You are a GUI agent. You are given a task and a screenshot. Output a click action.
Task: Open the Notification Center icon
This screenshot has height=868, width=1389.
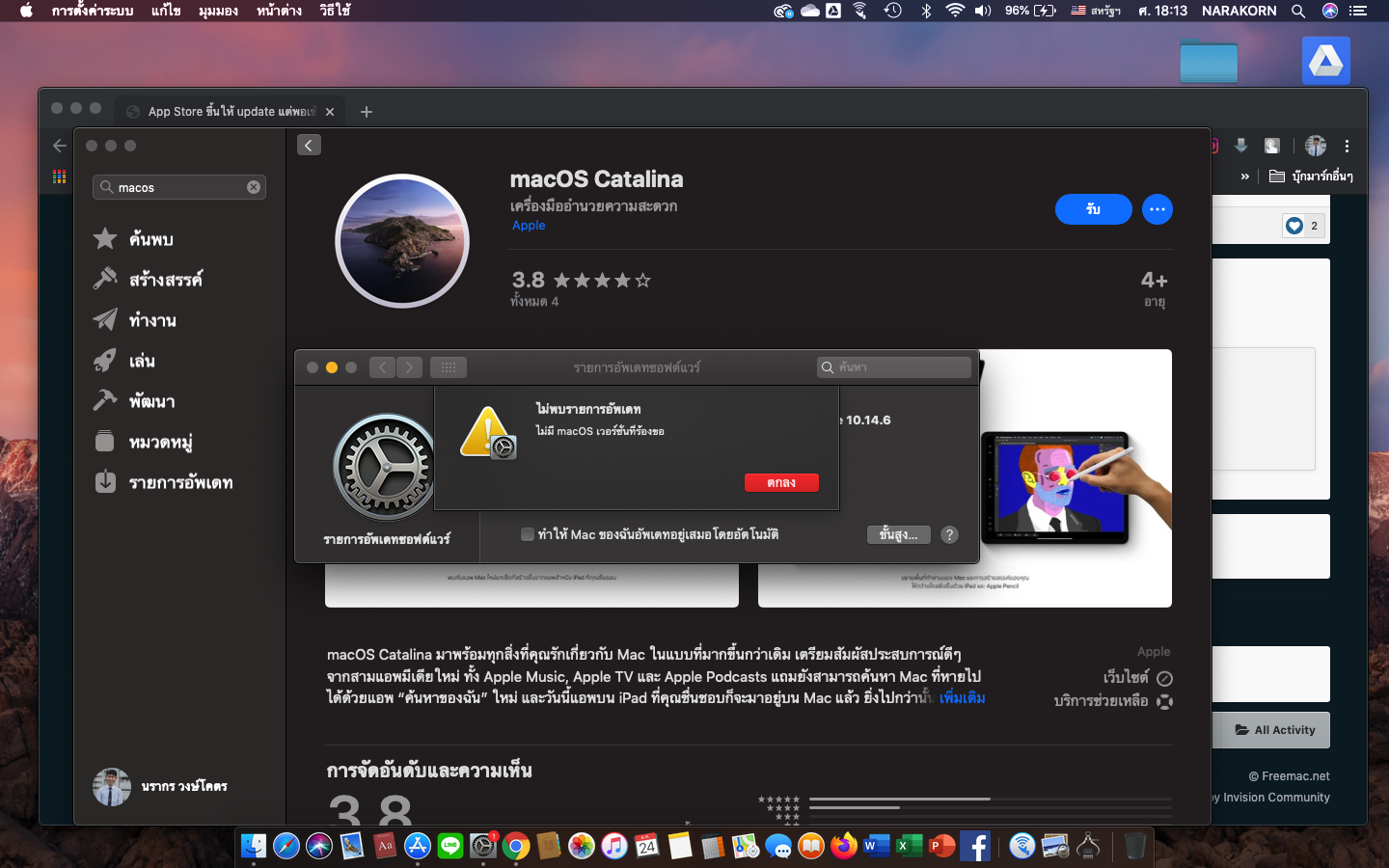pyautogui.click(x=1358, y=11)
